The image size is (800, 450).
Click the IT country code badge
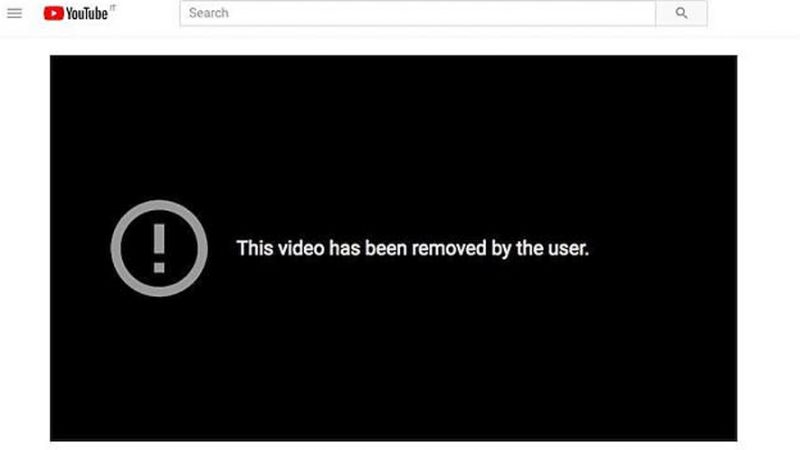(113, 7)
